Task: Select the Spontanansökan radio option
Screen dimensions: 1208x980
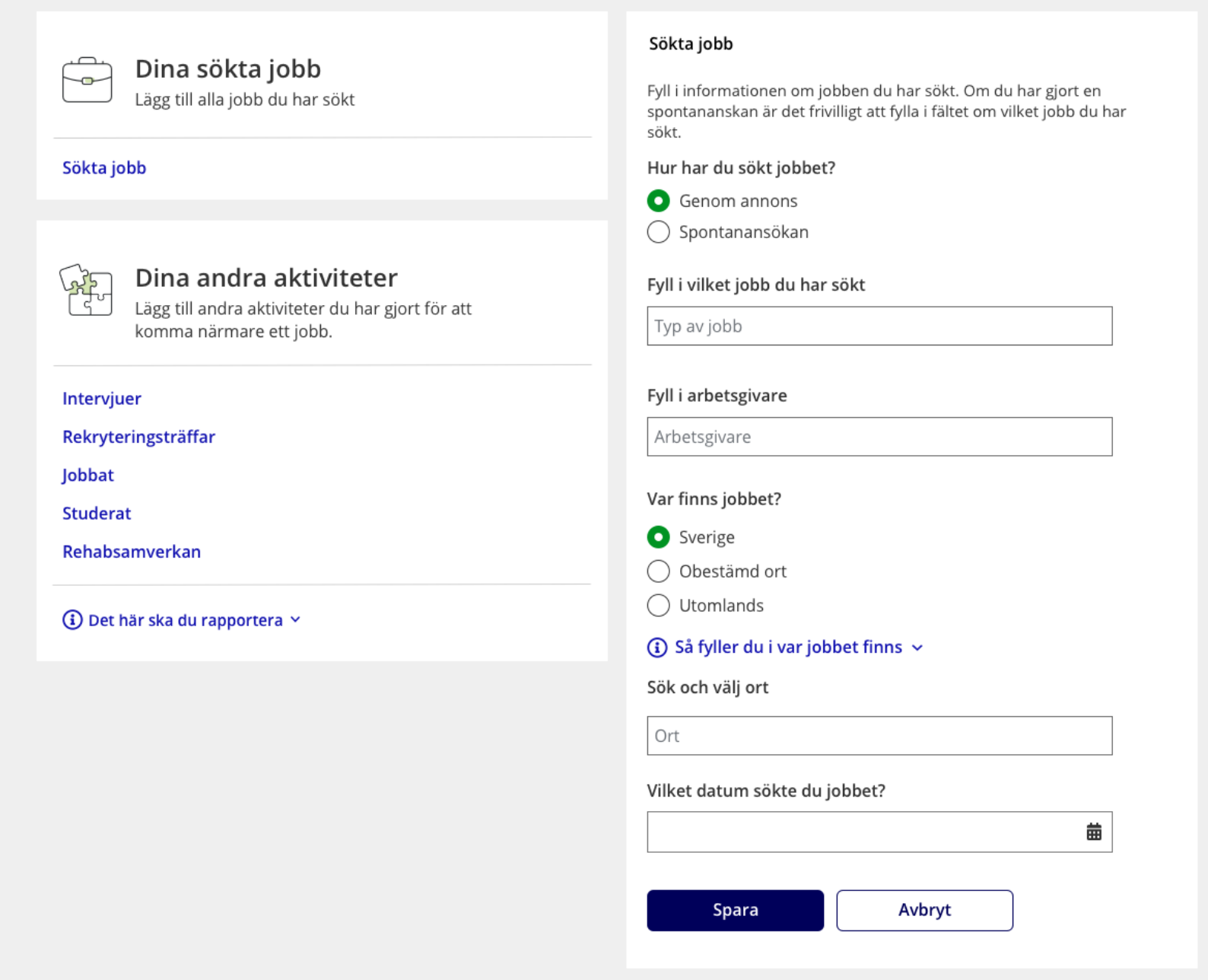Action: 659,232
